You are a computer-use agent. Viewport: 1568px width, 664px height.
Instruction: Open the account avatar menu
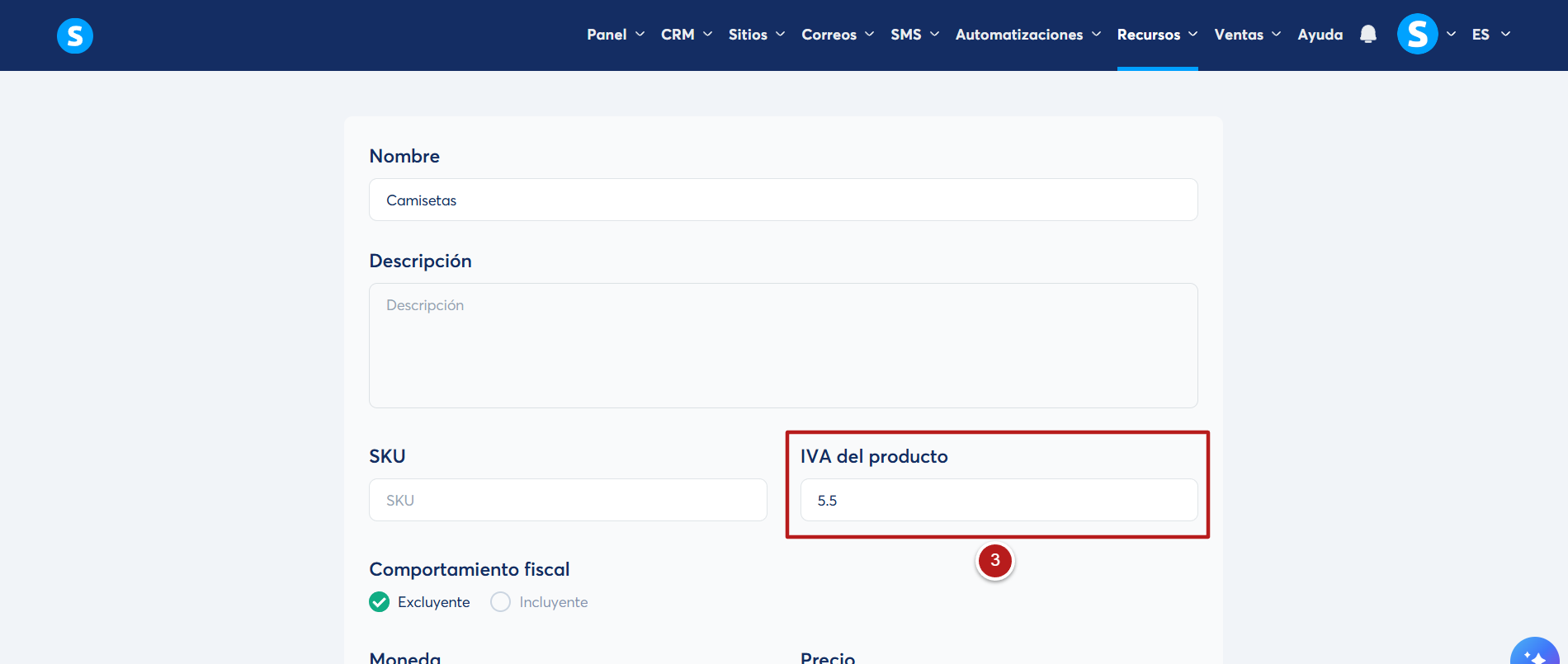1417,34
